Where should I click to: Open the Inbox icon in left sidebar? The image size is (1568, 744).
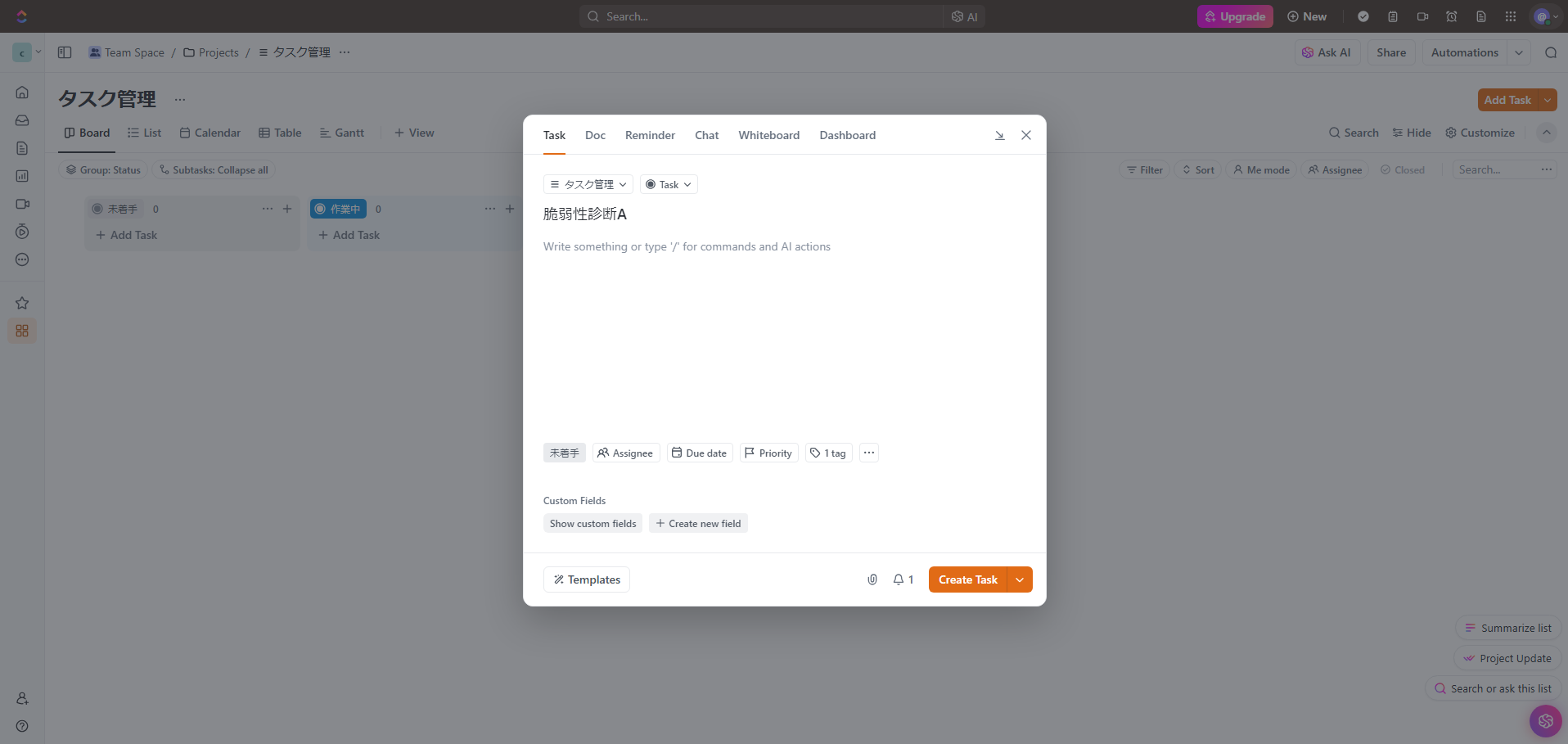click(22, 120)
